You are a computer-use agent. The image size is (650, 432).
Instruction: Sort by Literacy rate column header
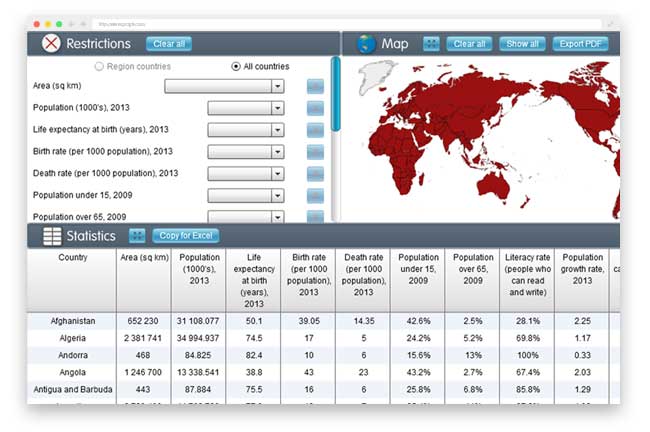click(526, 275)
